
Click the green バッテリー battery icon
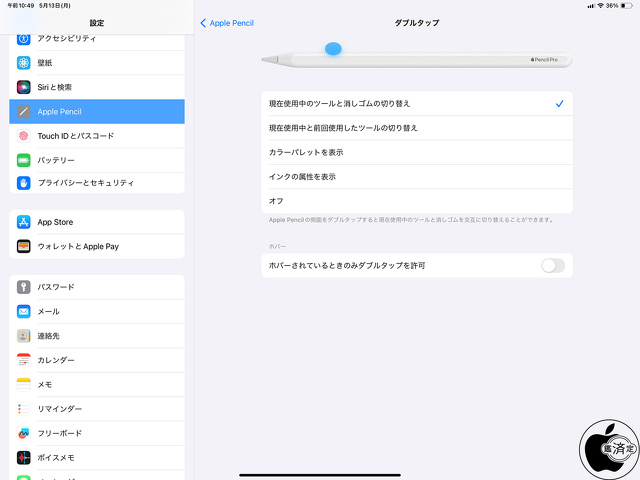tap(24, 160)
